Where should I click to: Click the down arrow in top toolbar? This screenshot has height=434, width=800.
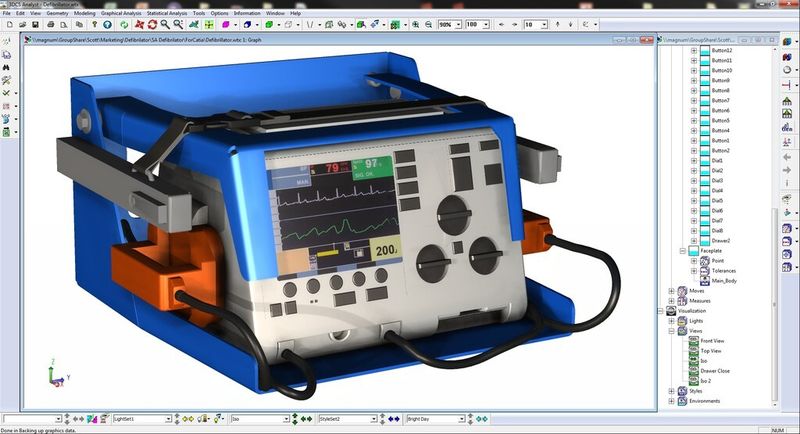pyautogui.click(x=570, y=24)
